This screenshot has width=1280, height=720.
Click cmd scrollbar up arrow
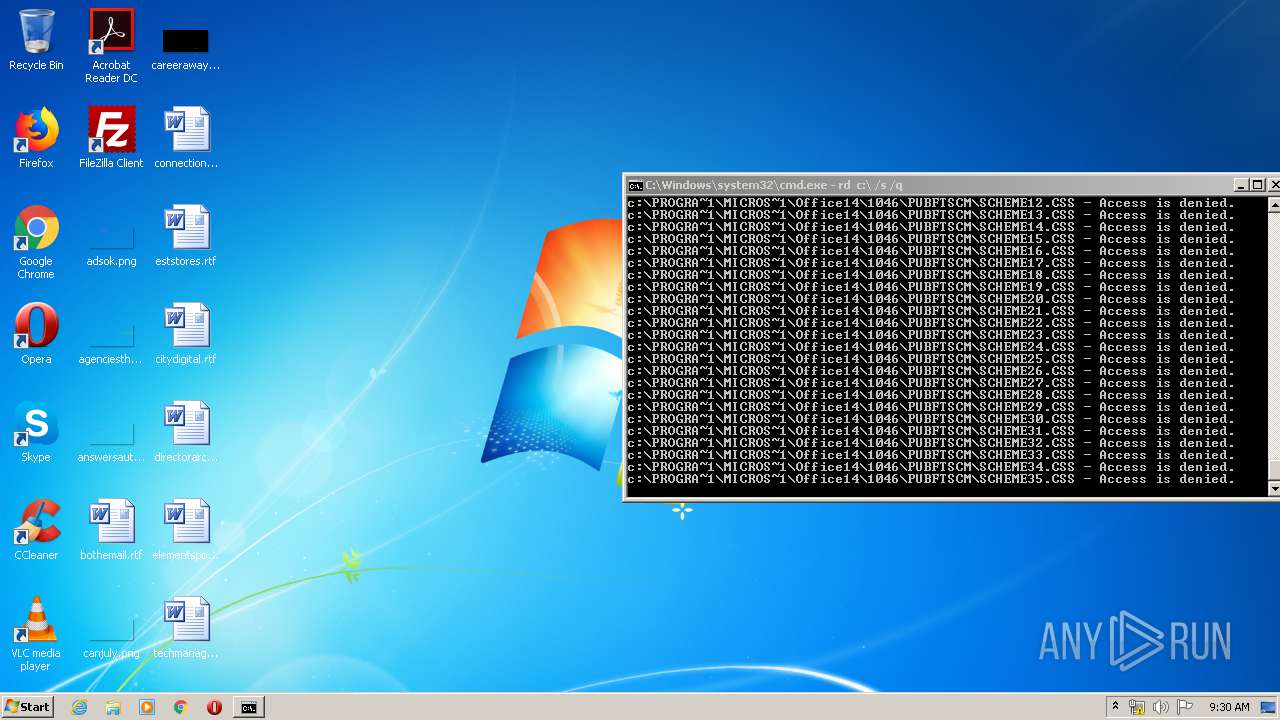1274,204
